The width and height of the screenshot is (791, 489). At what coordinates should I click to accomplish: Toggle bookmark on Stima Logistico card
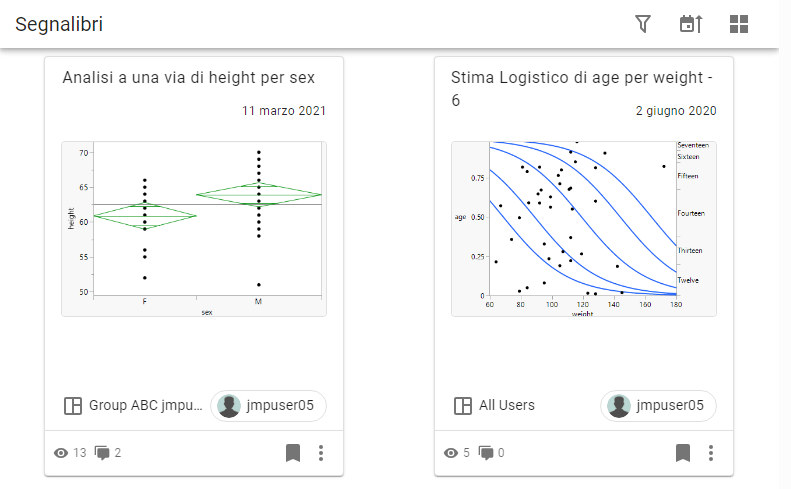pos(683,453)
